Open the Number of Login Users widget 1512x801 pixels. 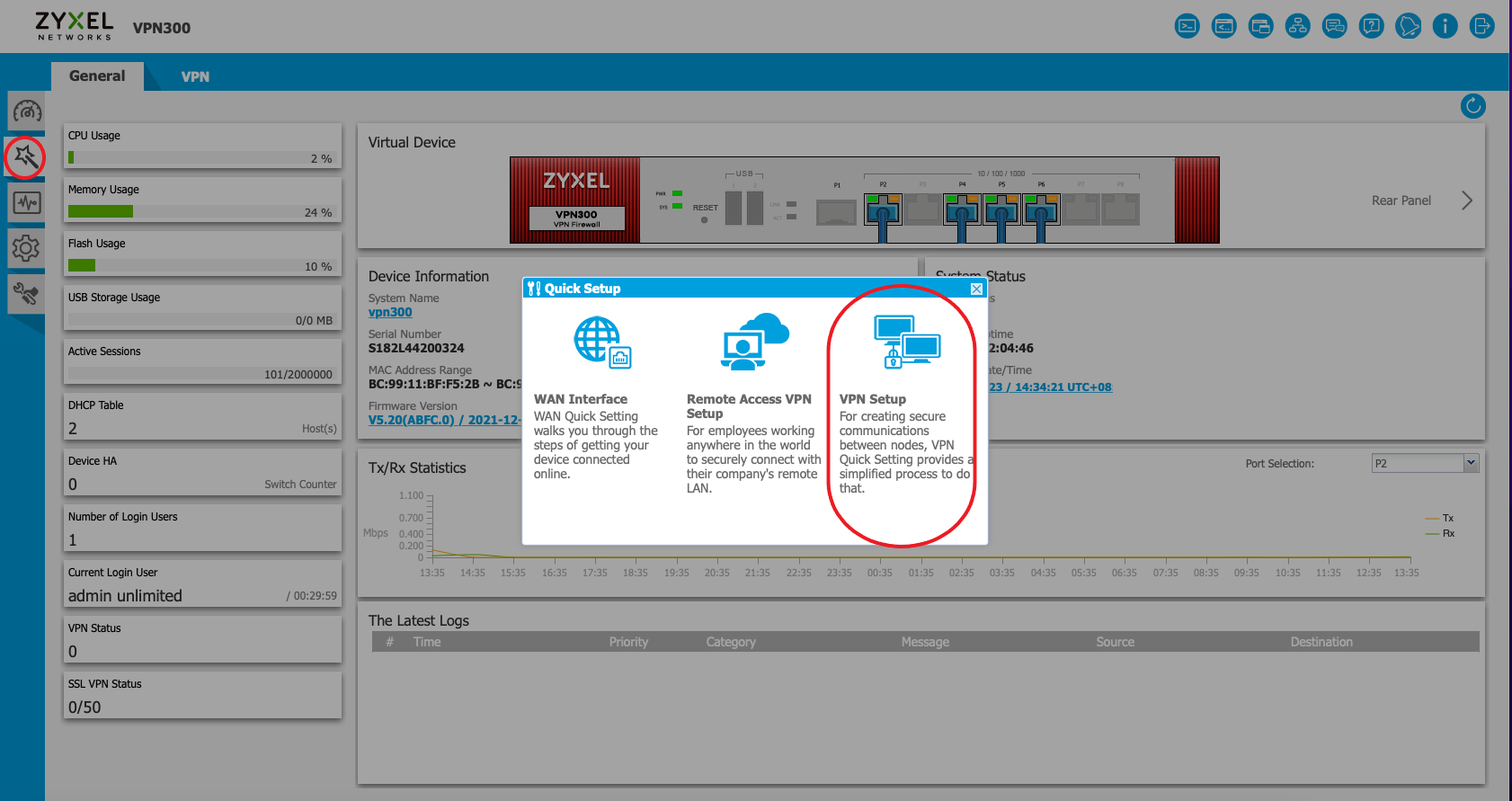pyautogui.click(x=202, y=529)
